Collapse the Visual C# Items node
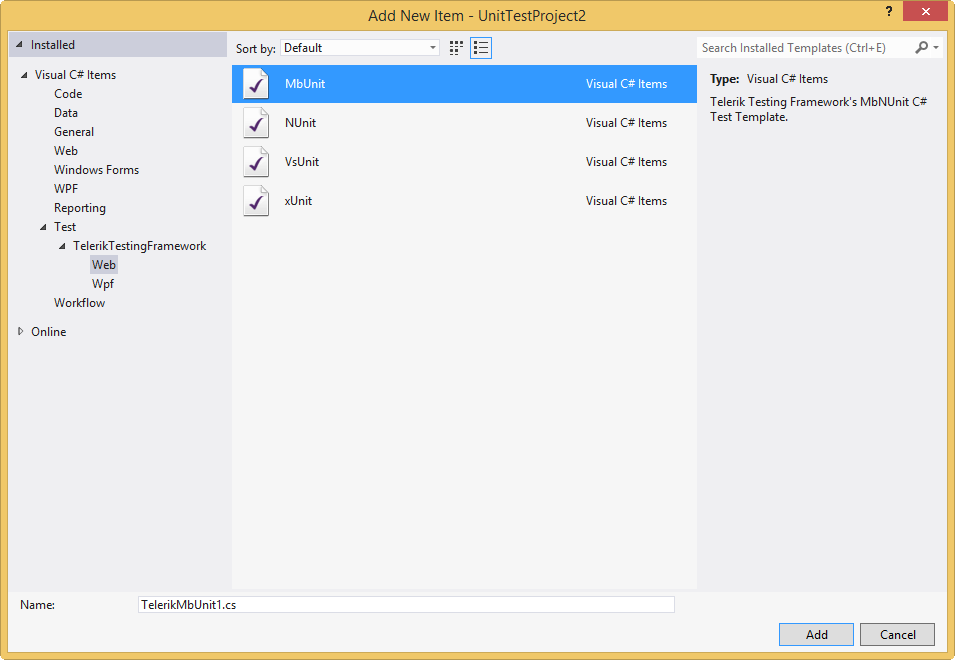The image size is (955, 660). coord(24,75)
